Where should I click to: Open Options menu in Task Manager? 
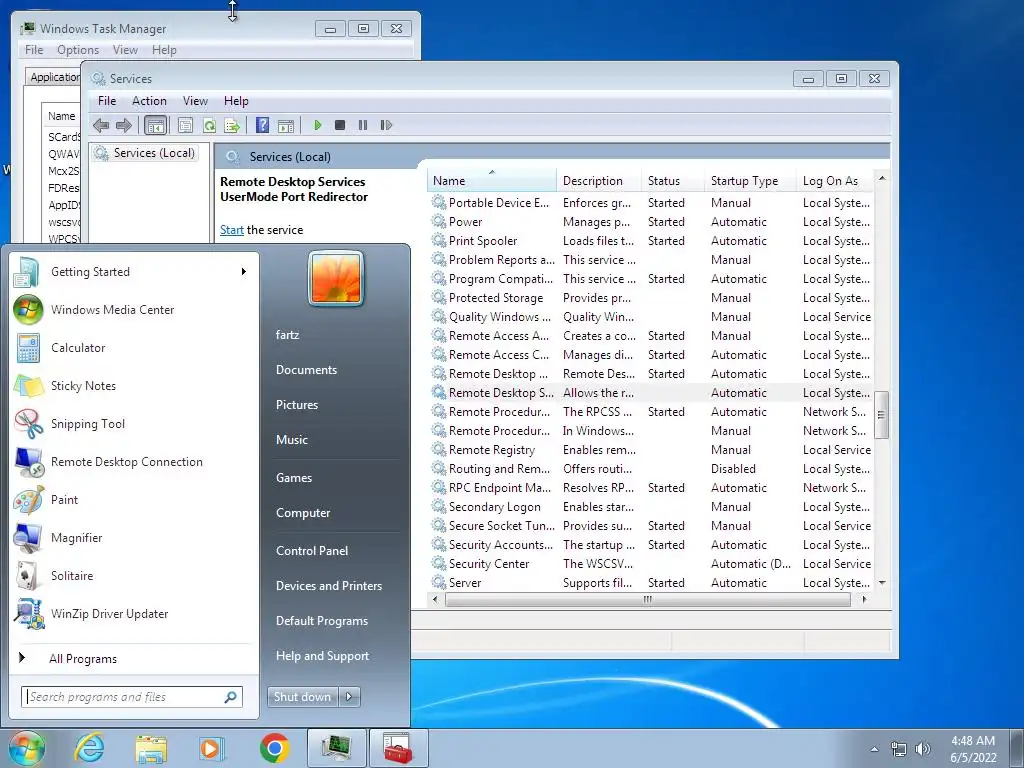click(x=78, y=50)
